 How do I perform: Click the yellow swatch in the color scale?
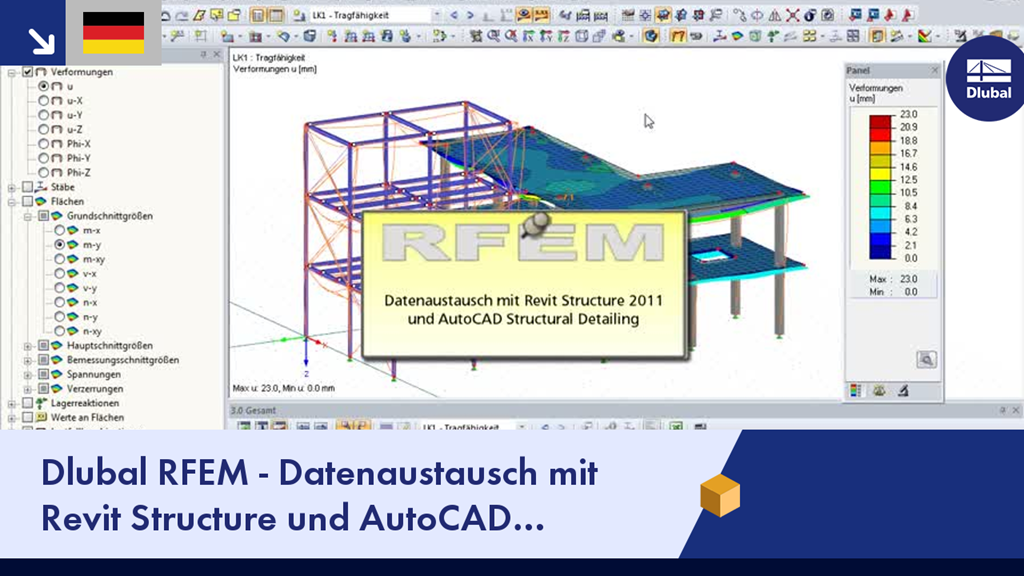click(880, 174)
